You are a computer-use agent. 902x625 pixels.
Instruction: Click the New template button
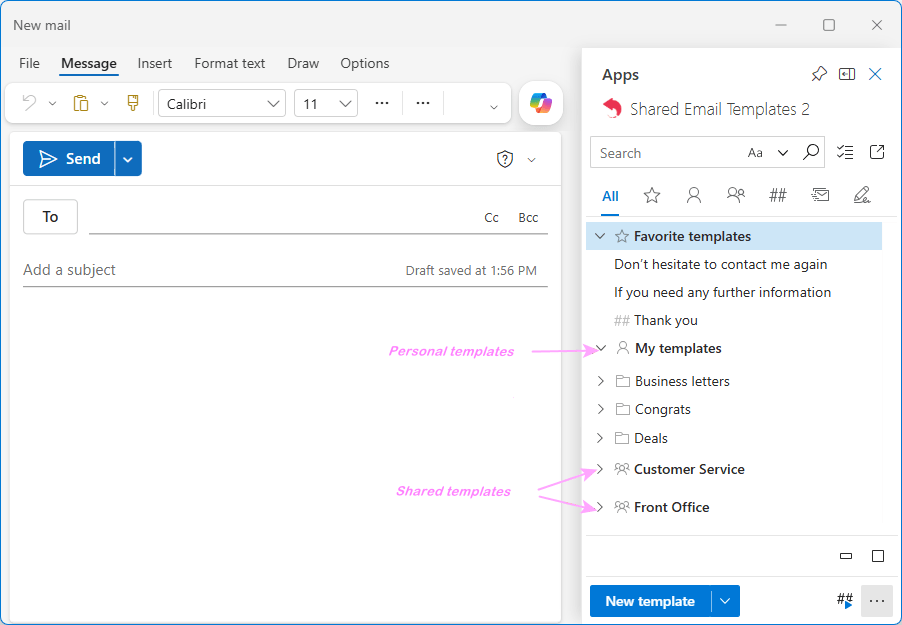(x=650, y=601)
